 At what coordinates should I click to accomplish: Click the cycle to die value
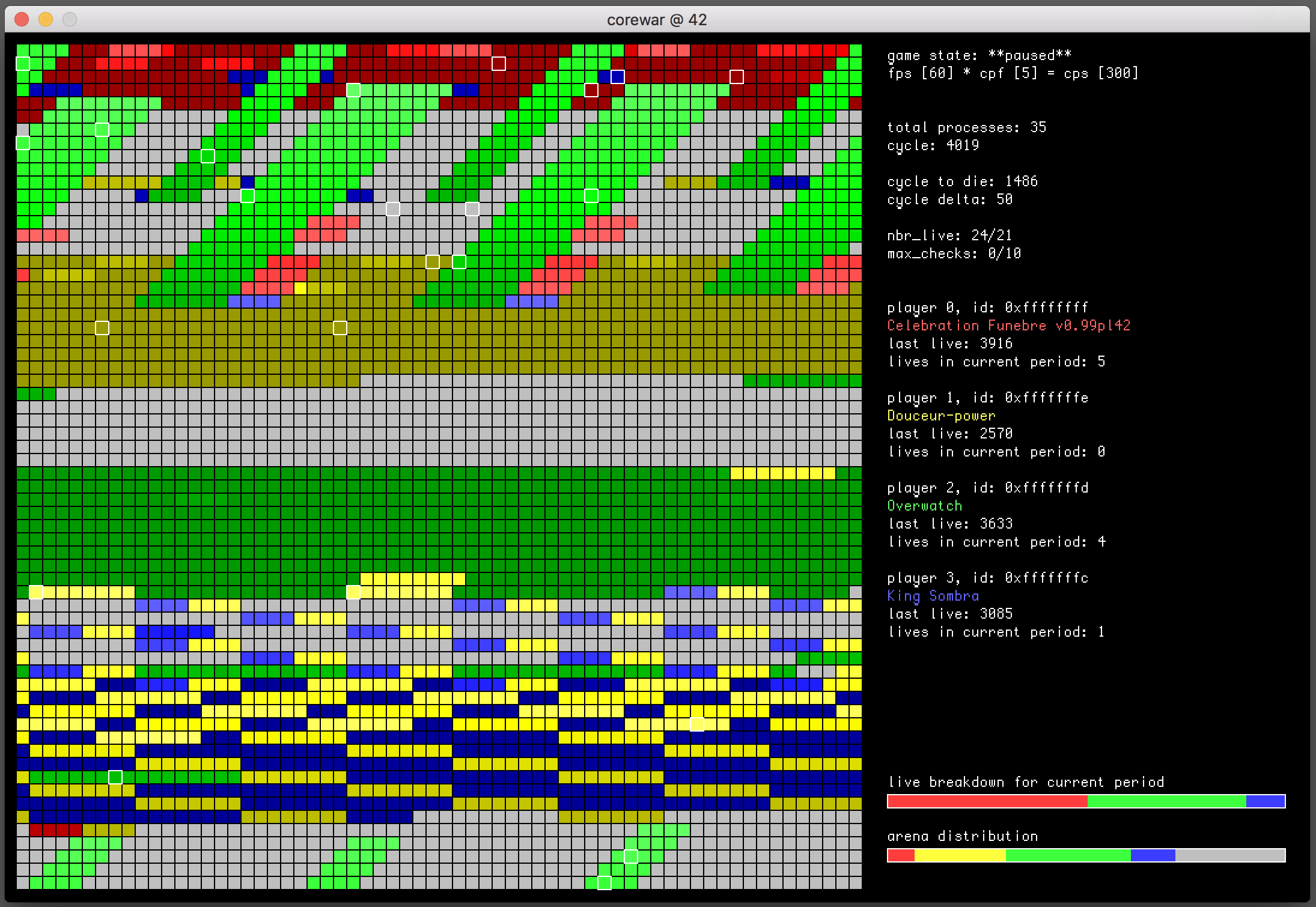click(962, 181)
